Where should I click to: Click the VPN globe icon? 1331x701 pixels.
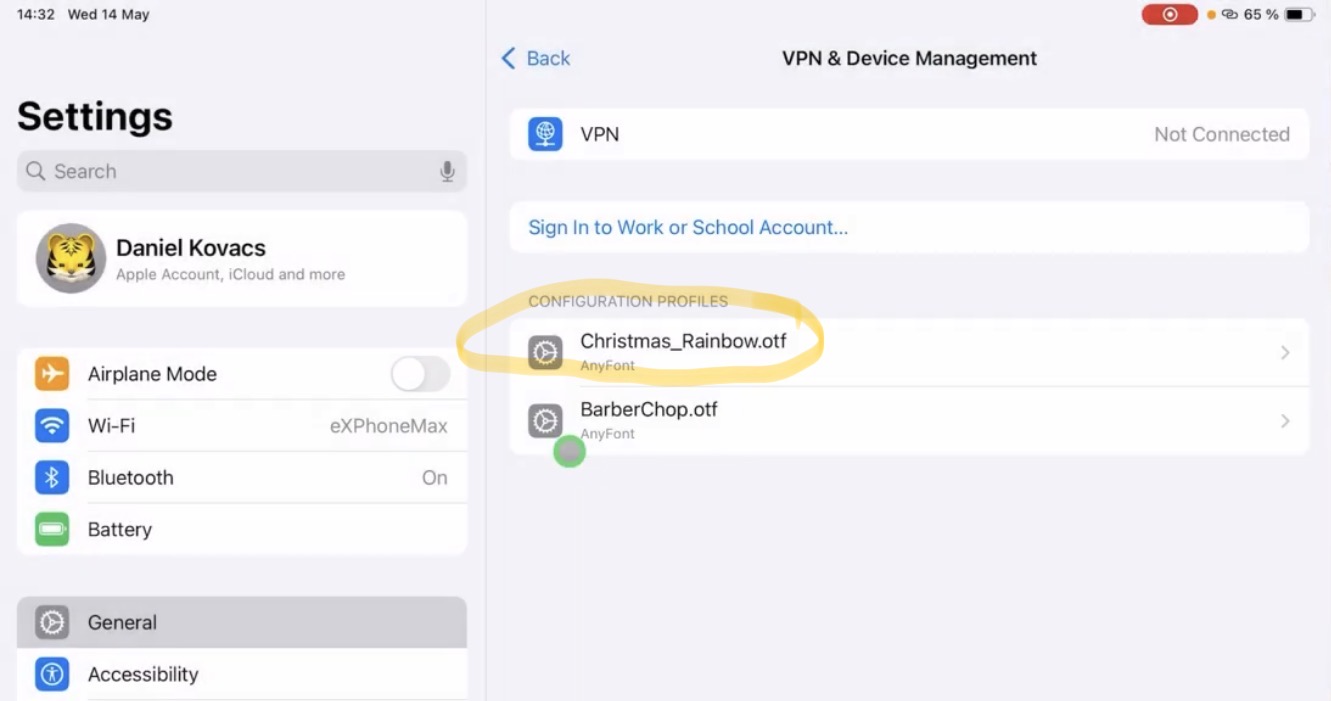[x=545, y=134]
